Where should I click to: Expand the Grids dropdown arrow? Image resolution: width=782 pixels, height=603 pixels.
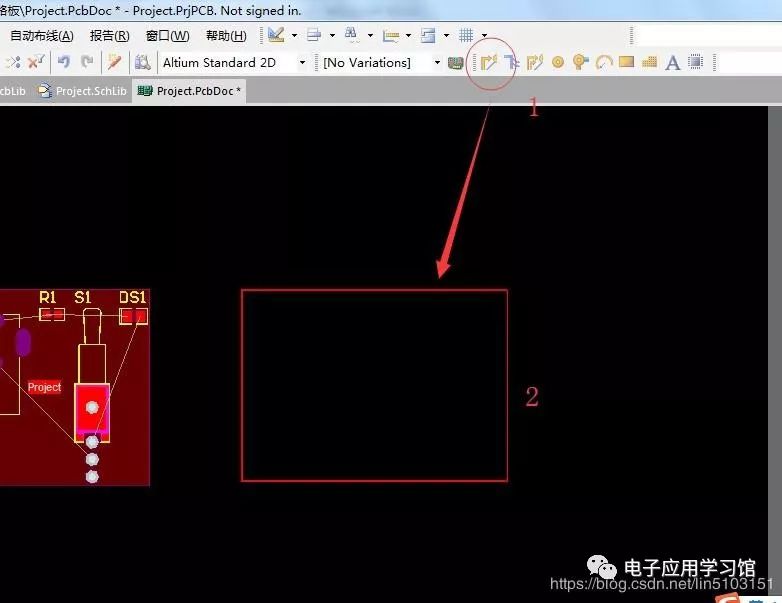484,35
